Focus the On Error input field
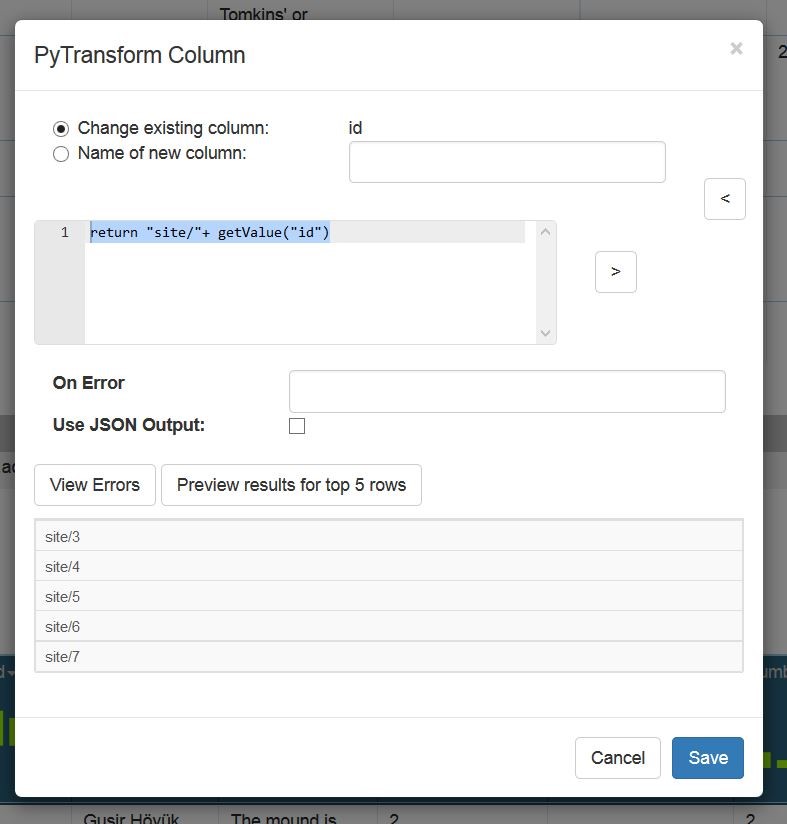 pyautogui.click(x=507, y=392)
